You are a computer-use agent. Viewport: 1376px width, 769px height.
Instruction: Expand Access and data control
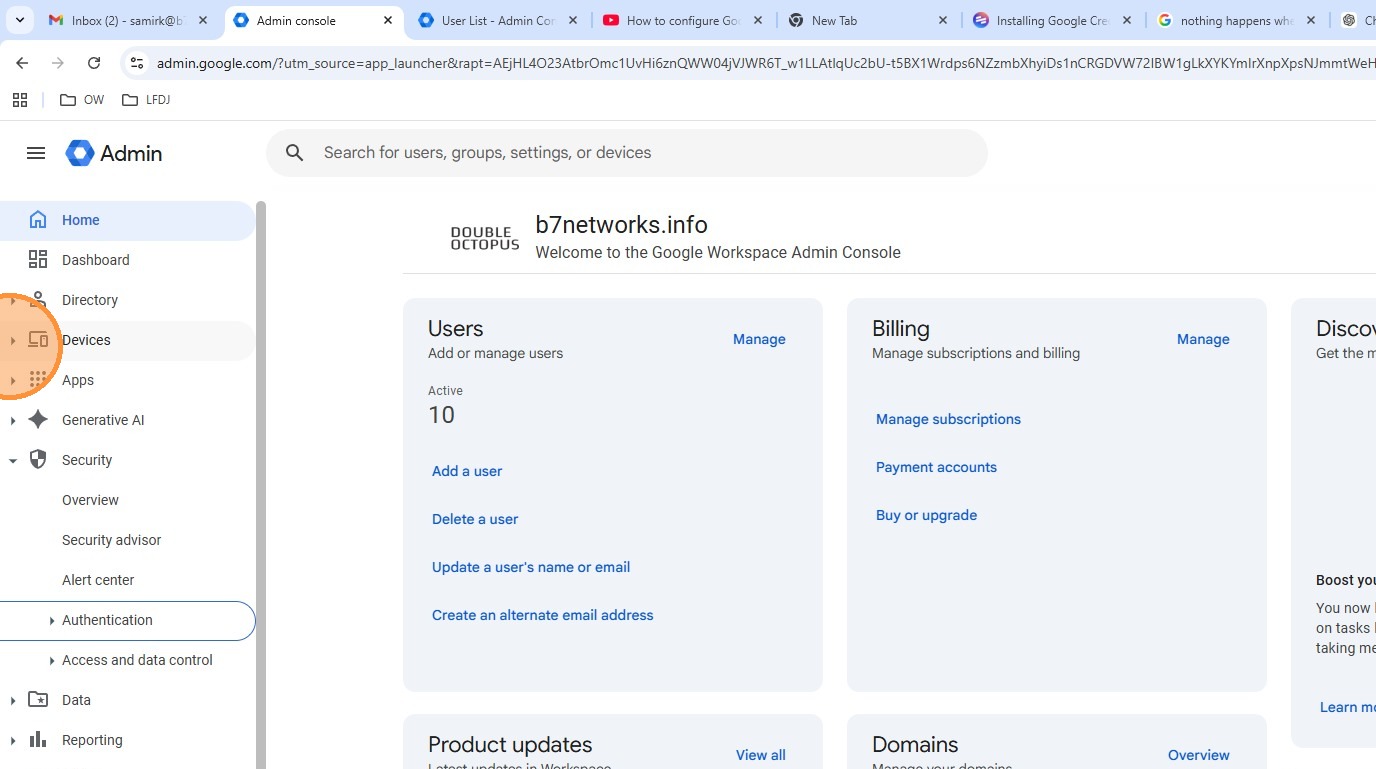(51, 661)
